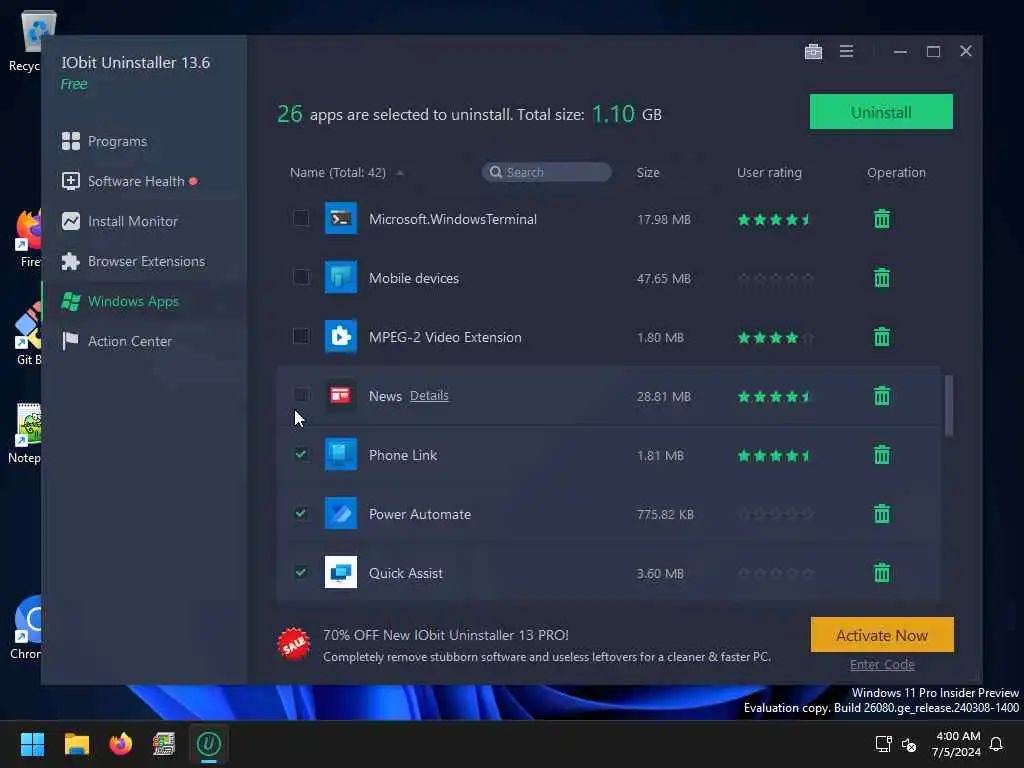Check the Mobile devices checkbox

(x=301, y=277)
